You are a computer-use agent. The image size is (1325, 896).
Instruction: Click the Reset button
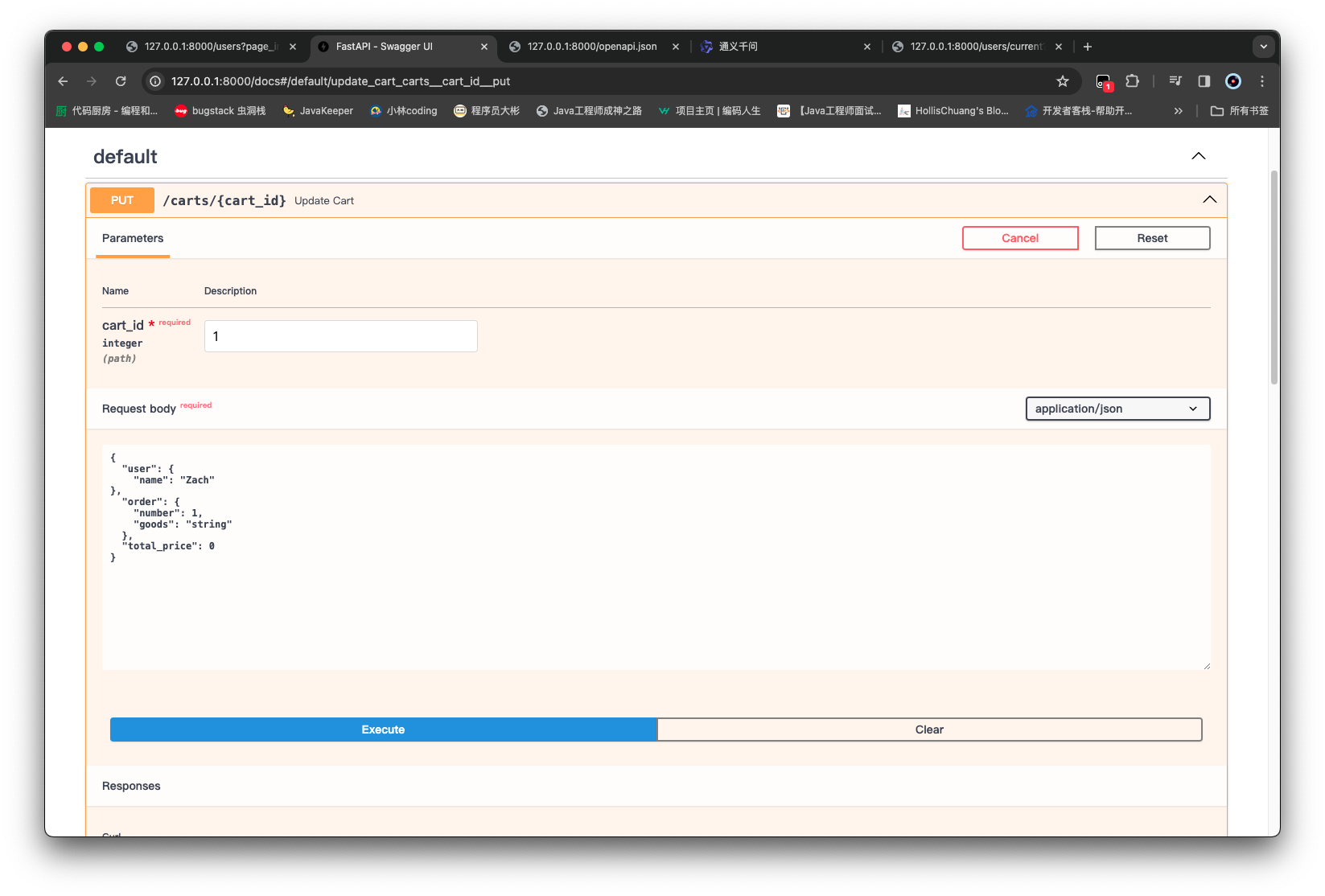[x=1152, y=238]
